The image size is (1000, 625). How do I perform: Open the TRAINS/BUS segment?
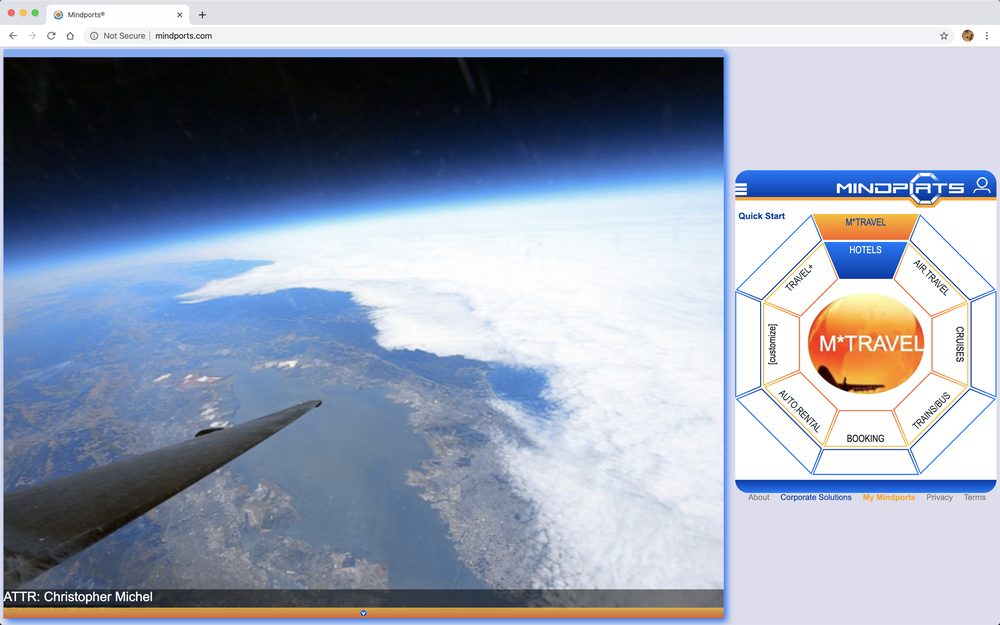[x=931, y=410]
